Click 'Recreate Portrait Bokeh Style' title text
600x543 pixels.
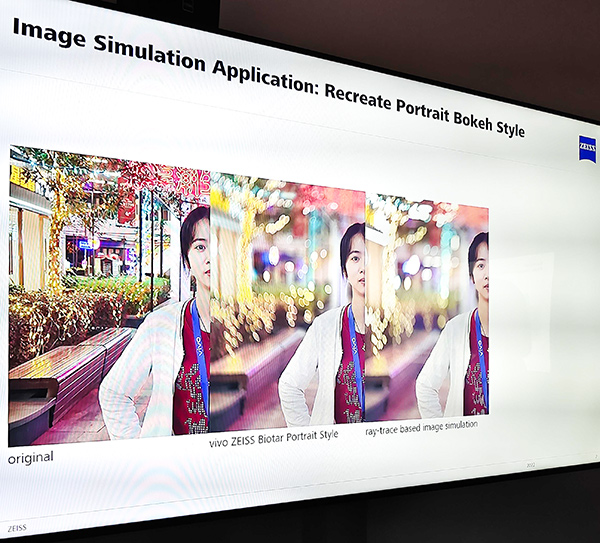coord(425,110)
